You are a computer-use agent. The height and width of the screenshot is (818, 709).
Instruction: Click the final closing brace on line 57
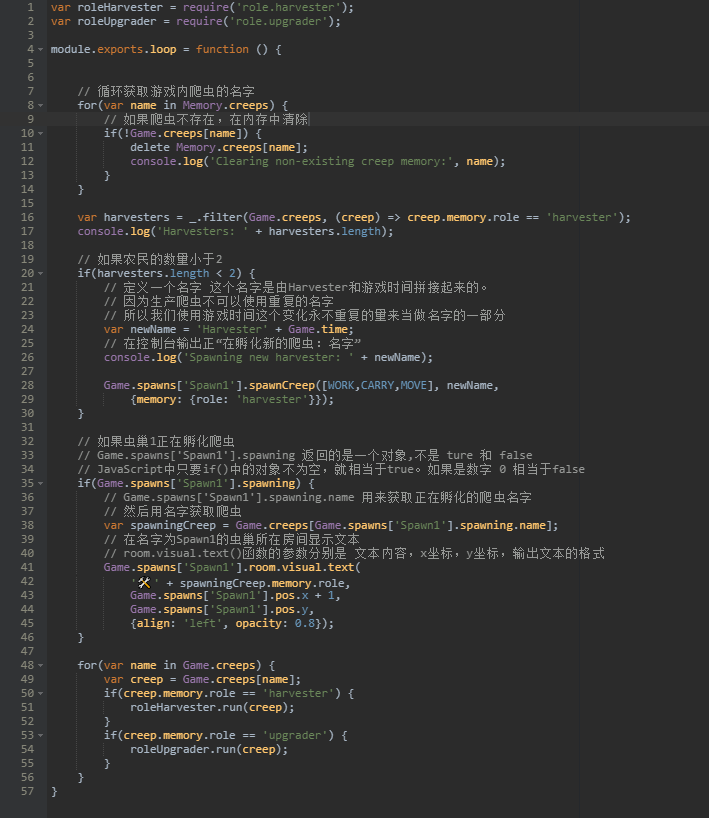point(54,791)
